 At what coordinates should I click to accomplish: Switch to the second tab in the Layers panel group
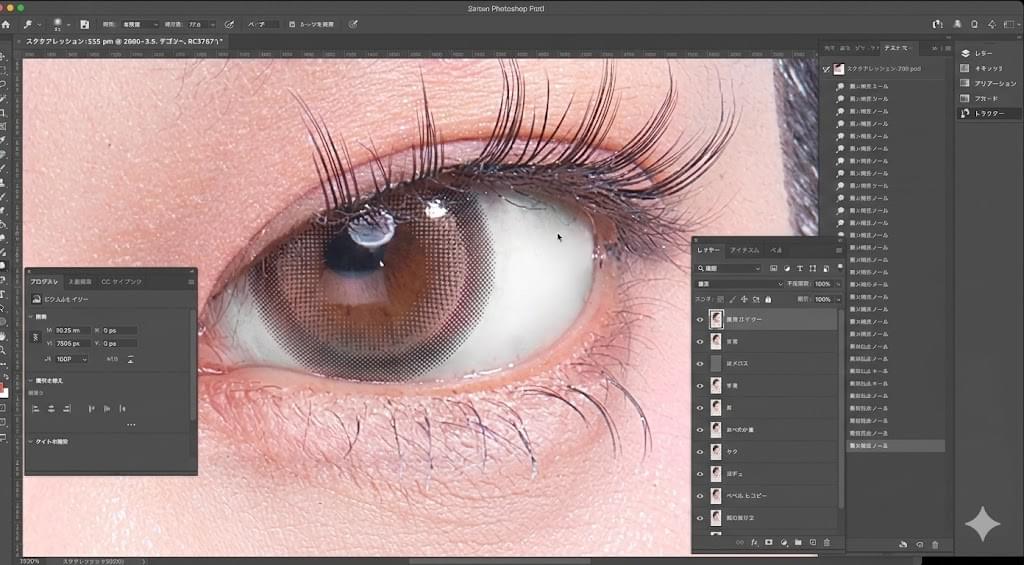click(744, 250)
